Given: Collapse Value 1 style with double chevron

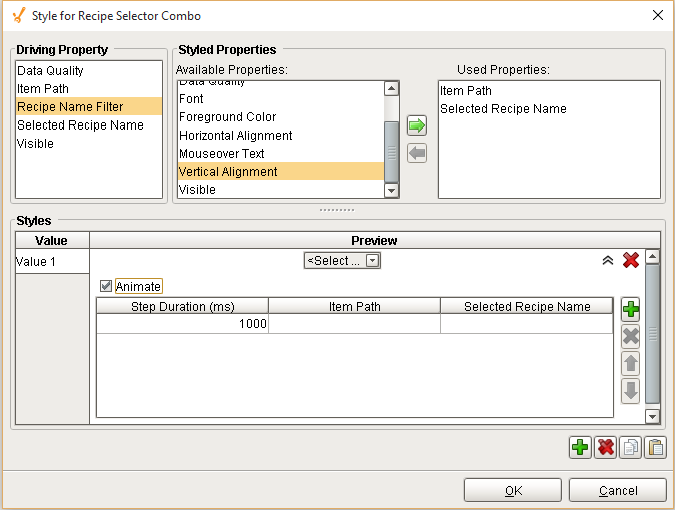Looking at the screenshot, I should [x=607, y=260].
